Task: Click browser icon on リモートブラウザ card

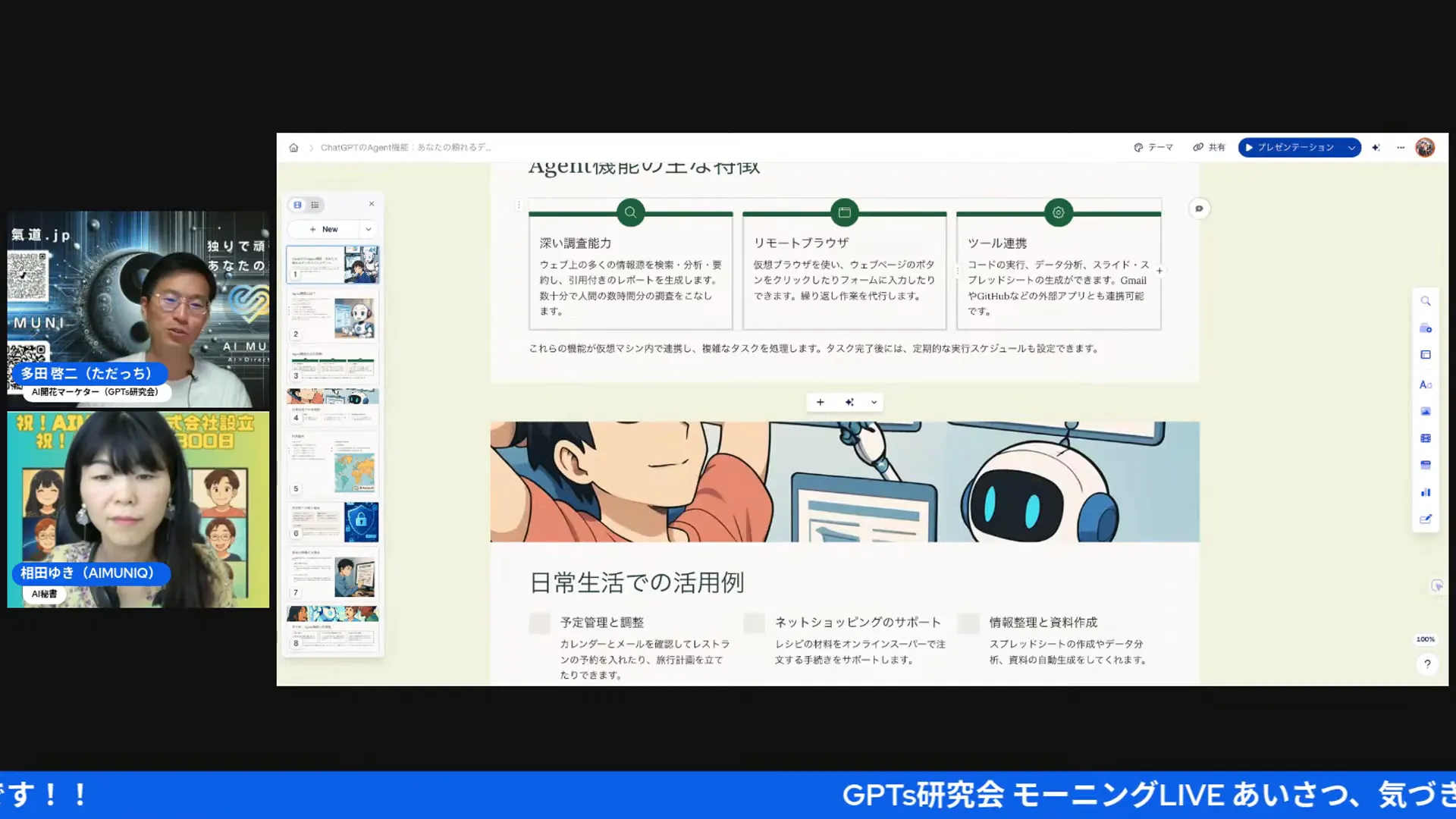Action: (x=844, y=212)
